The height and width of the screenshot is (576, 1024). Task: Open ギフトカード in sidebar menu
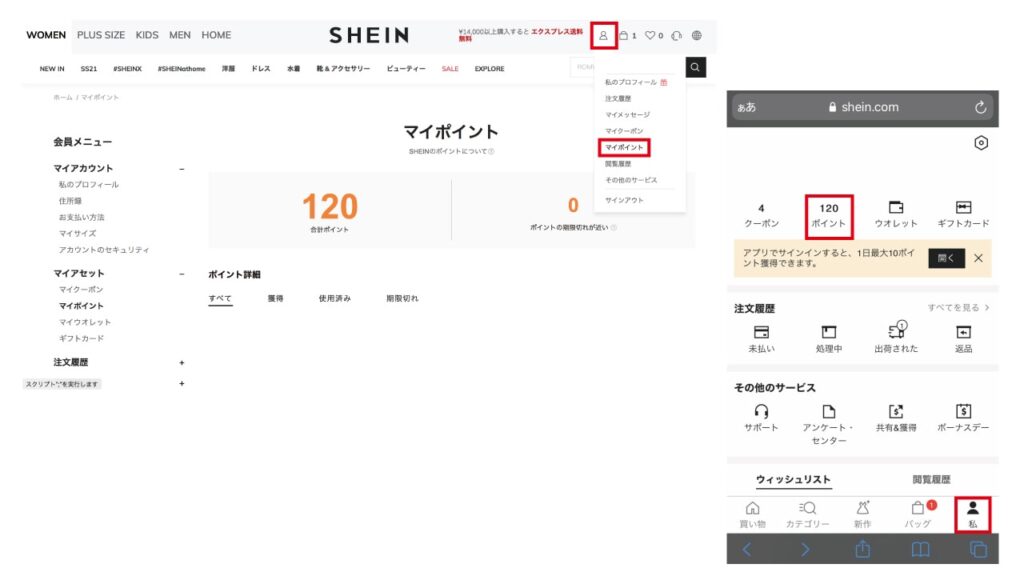[x=81, y=338]
